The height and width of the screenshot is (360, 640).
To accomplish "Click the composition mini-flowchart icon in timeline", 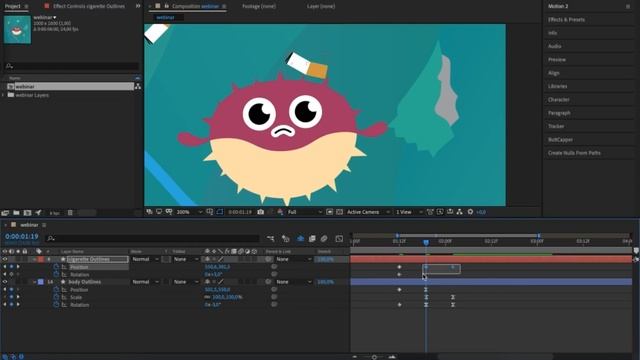I will [x=270, y=238].
